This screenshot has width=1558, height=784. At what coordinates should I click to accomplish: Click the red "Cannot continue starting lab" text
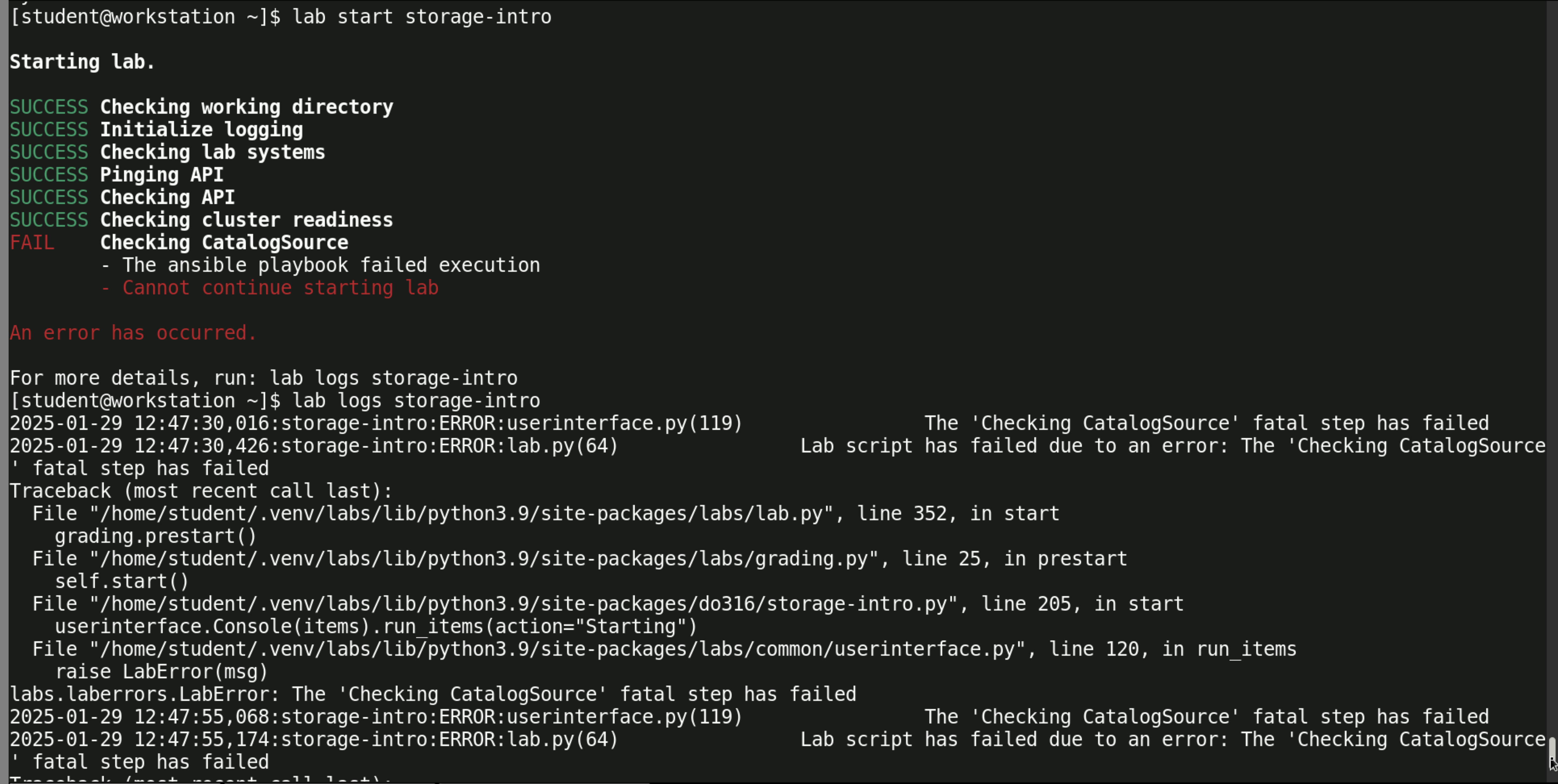click(280, 288)
